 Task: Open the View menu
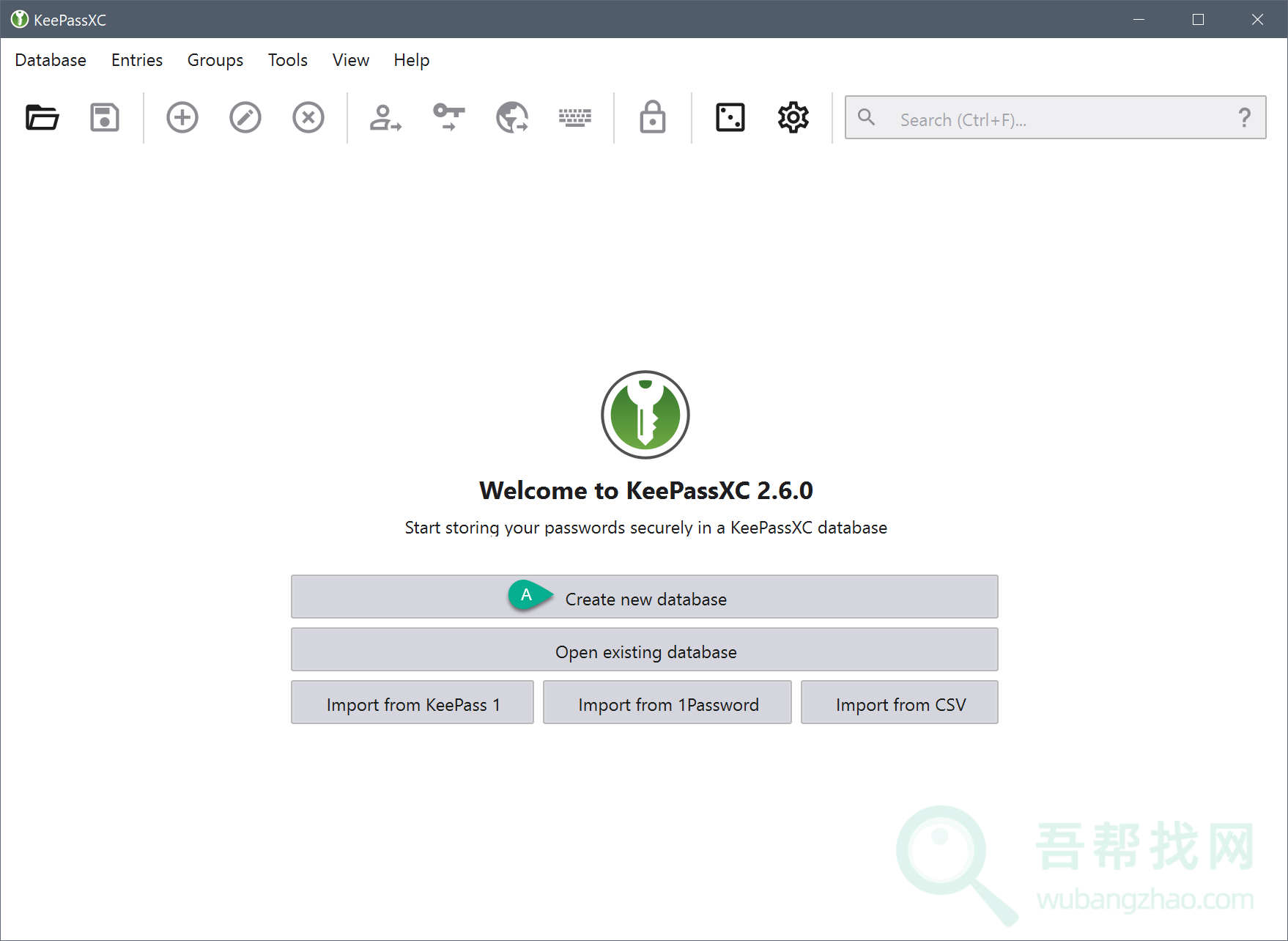(x=351, y=60)
